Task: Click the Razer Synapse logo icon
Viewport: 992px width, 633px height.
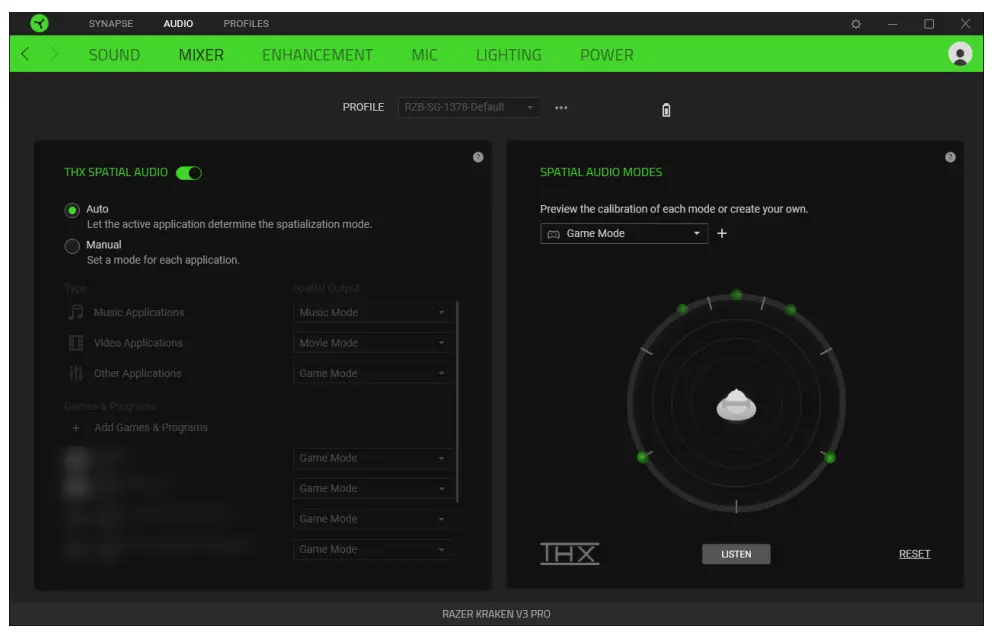Action: [40, 23]
